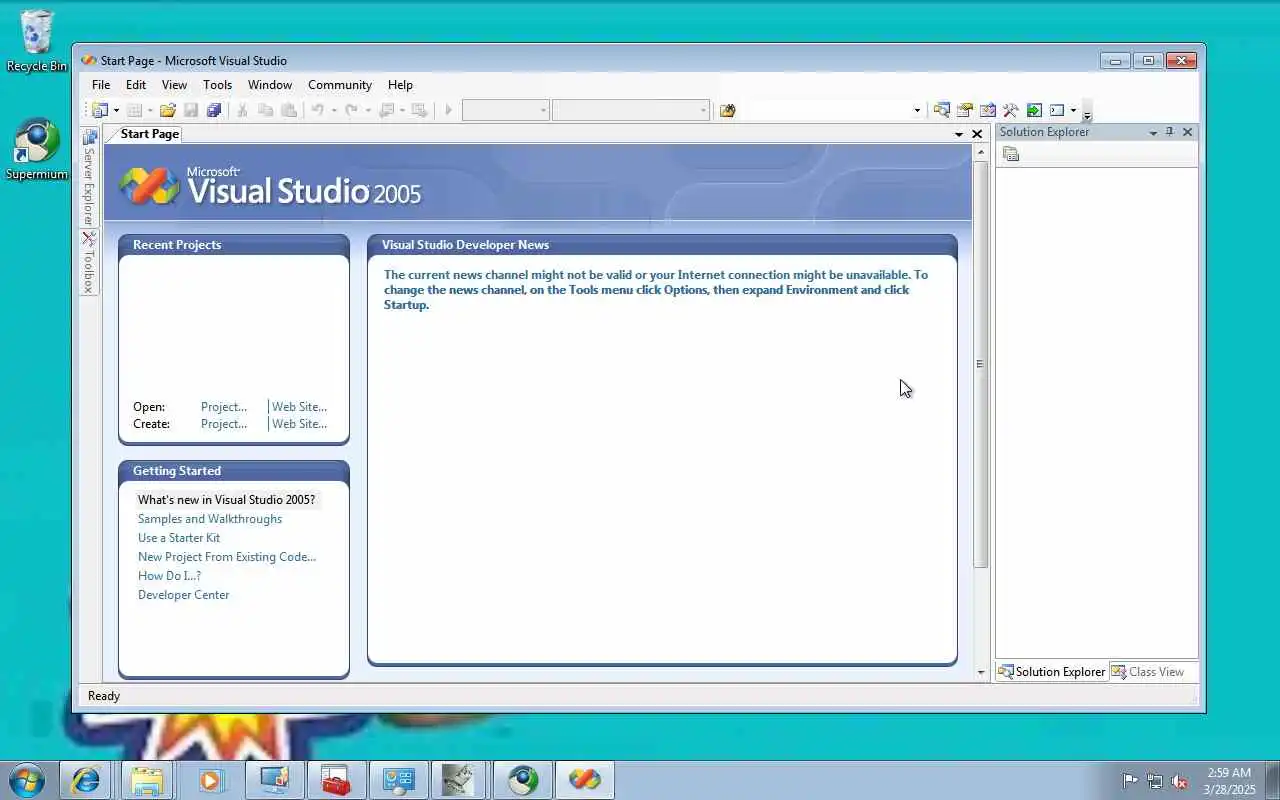Click the Copy toolbar icon

(x=265, y=110)
